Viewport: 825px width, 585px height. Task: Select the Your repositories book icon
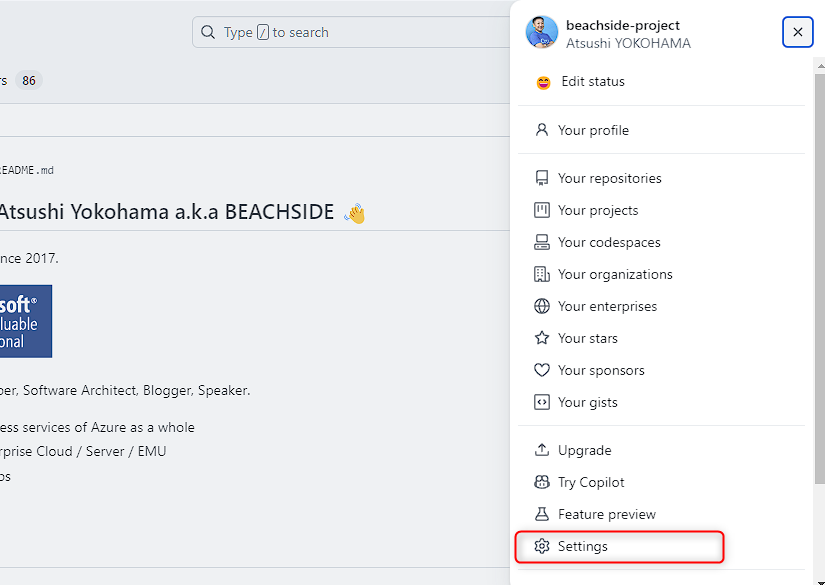pos(541,178)
